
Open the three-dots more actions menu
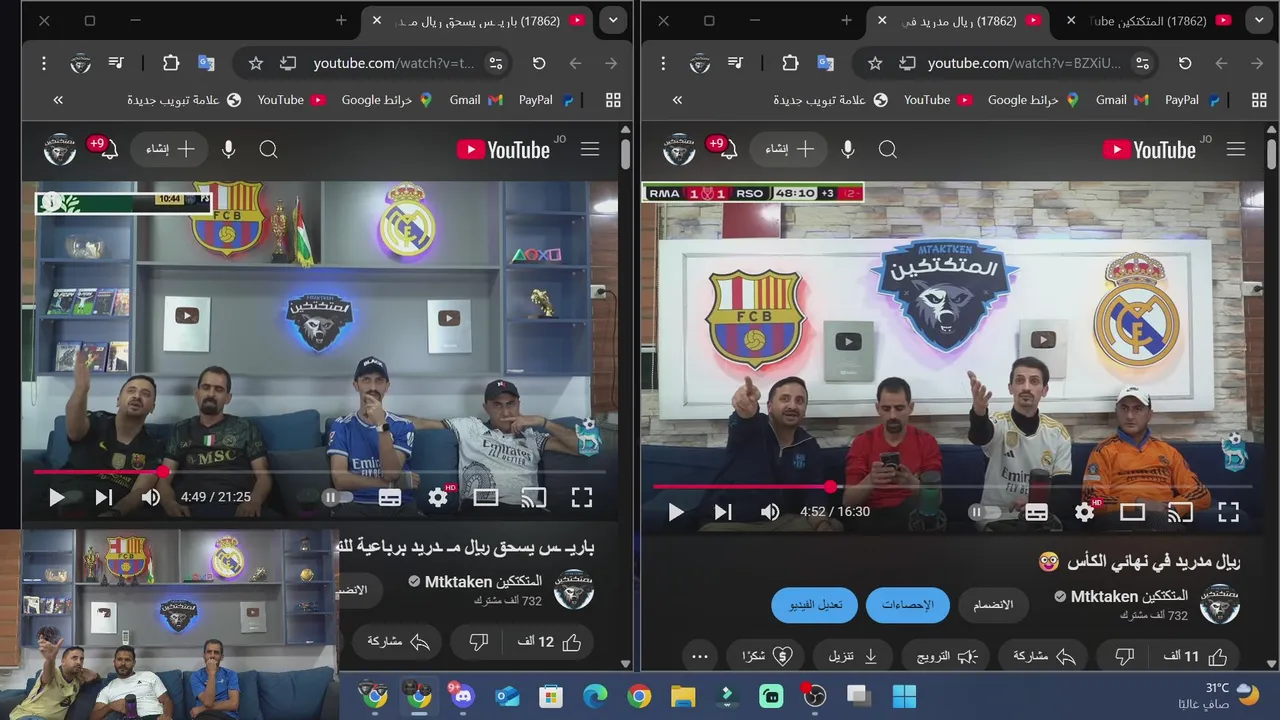point(700,657)
